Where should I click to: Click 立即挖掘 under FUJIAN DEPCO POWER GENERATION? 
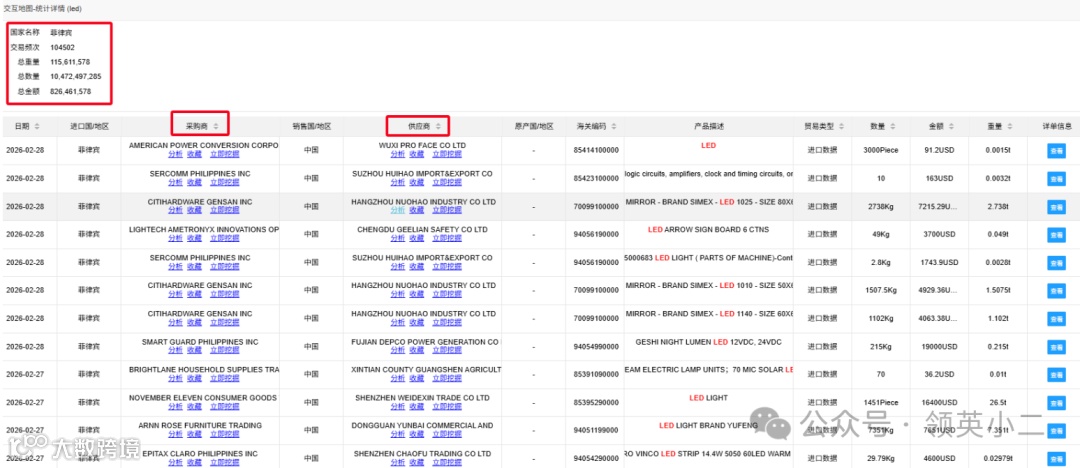tap(447, 350)
